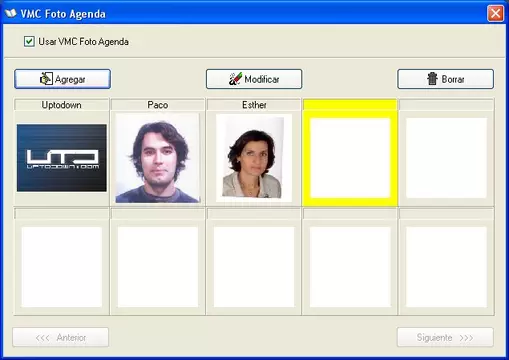Select the empty photo slot below Uptodown
The width and height of the screenshot is (509, 360).
62,267
